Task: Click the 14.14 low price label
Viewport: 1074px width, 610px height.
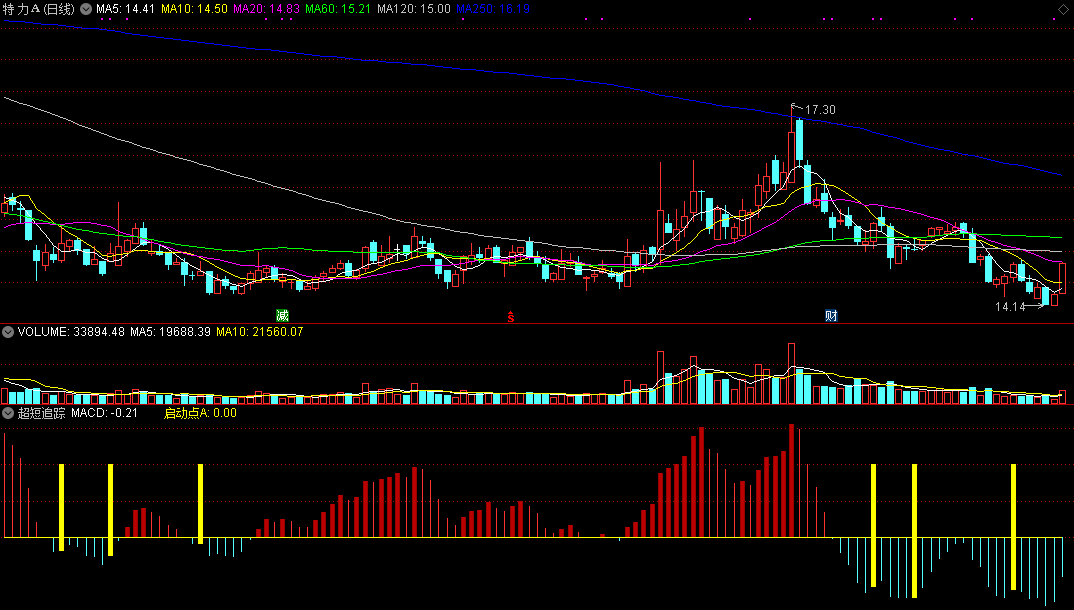Action: pos(1010,307)
